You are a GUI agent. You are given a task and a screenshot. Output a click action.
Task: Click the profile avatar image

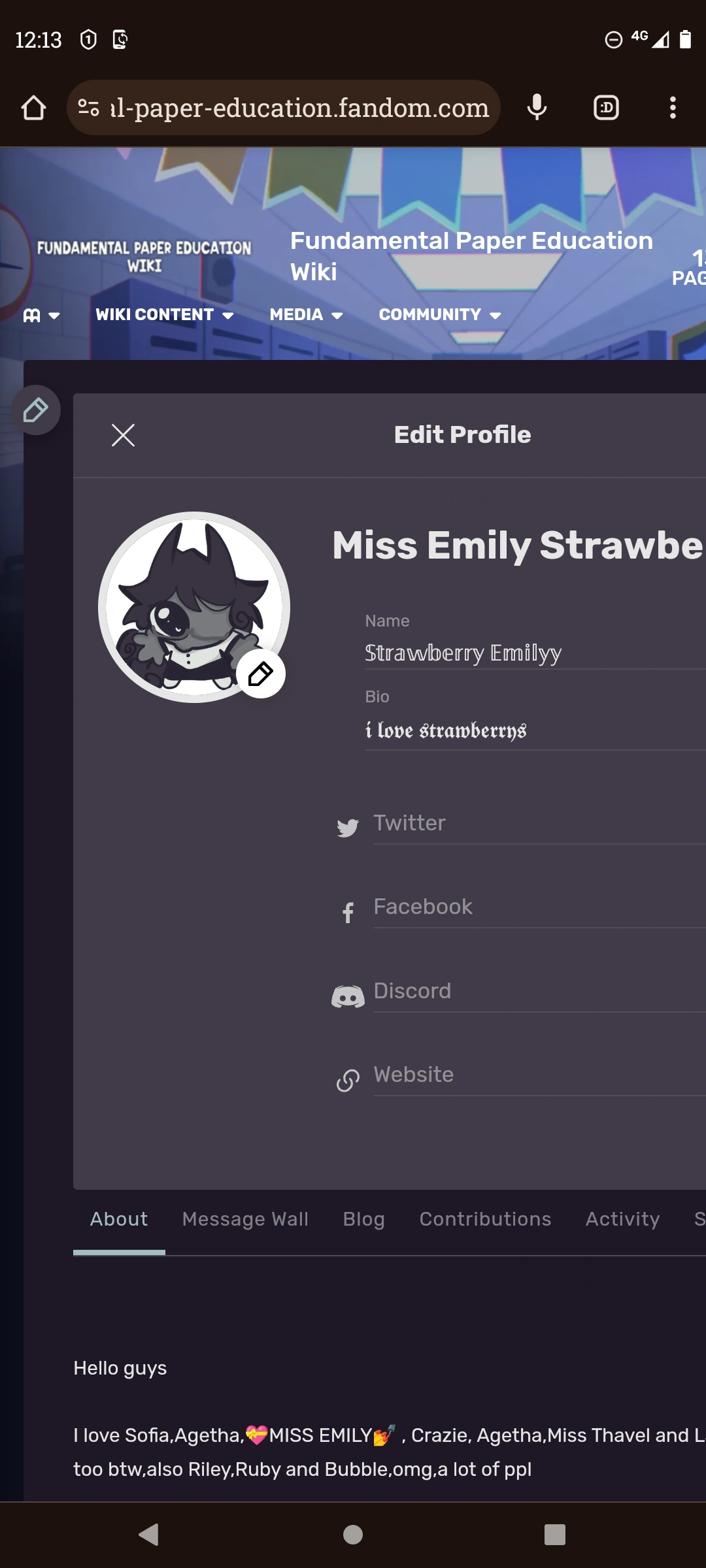[x=193, y=607]
